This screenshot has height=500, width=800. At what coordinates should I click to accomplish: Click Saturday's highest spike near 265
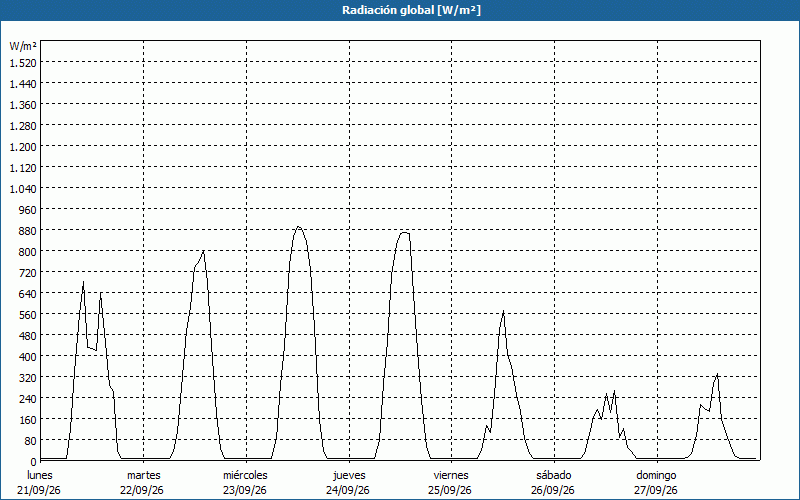click(x=614, y=391)
